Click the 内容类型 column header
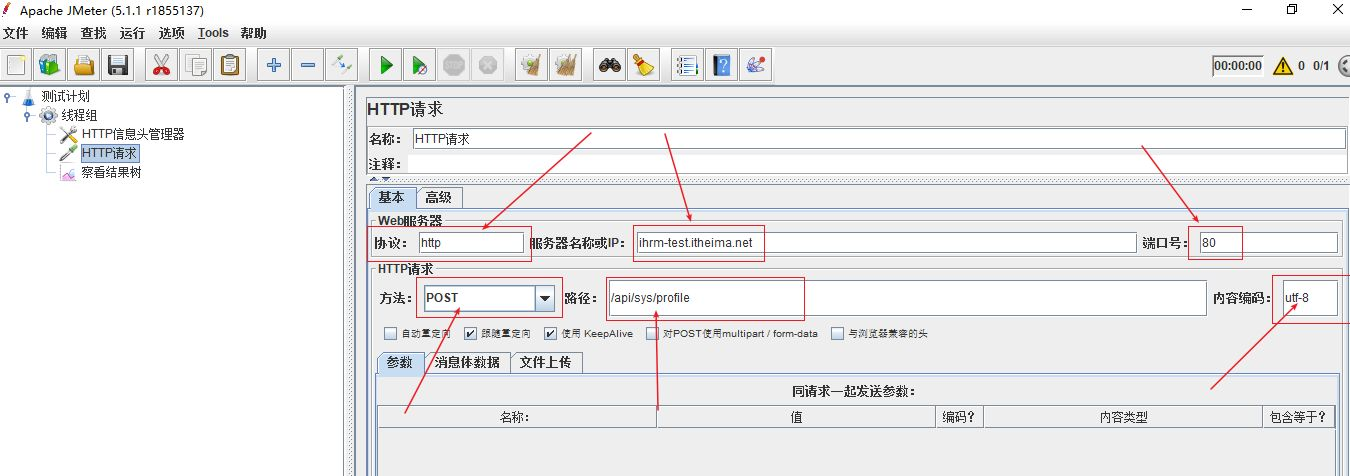This screenshot has width=1350, height=476. [1124, 417]
